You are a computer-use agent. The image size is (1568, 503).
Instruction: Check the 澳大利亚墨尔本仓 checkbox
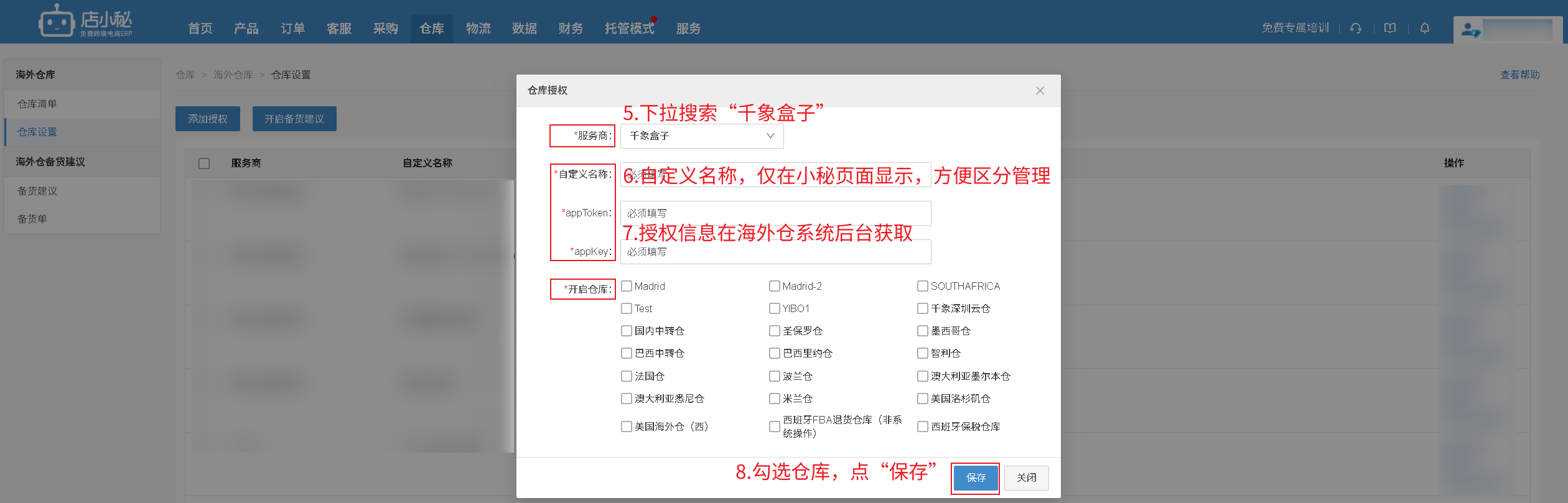923,376
